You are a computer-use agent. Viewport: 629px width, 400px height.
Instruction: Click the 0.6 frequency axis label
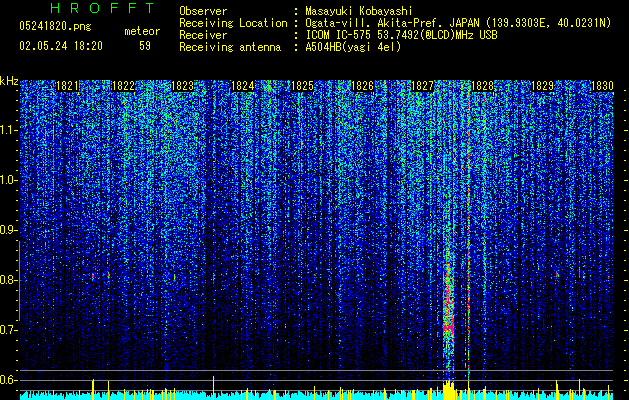click(x=8, y=380)
